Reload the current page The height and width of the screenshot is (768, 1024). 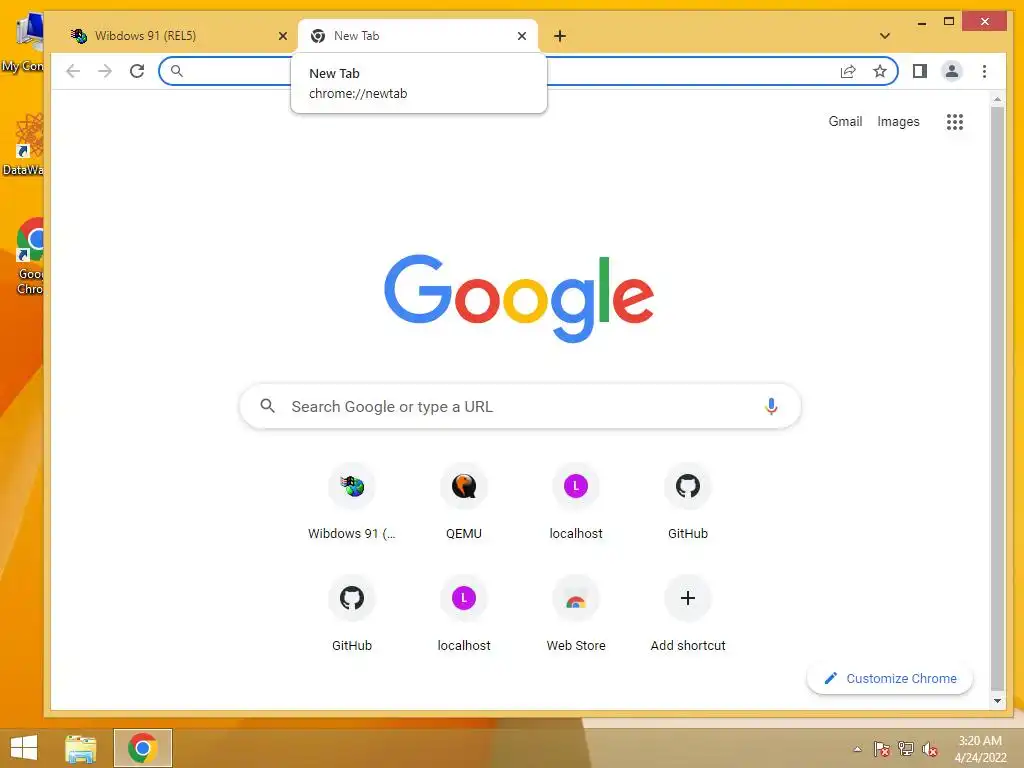[x=136, y=71]
